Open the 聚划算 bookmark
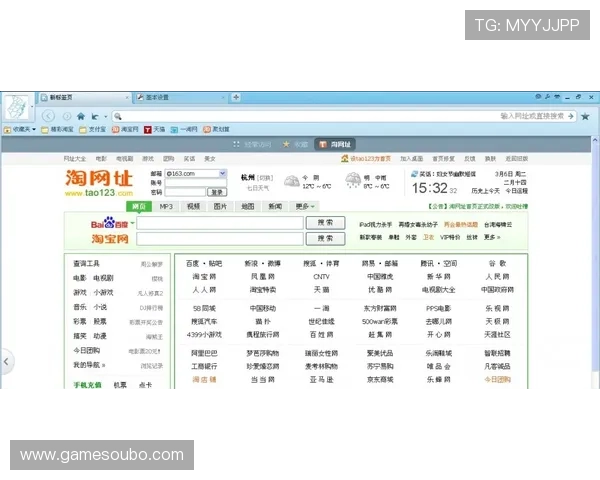The image size is (600, 480). pos(216,129)
